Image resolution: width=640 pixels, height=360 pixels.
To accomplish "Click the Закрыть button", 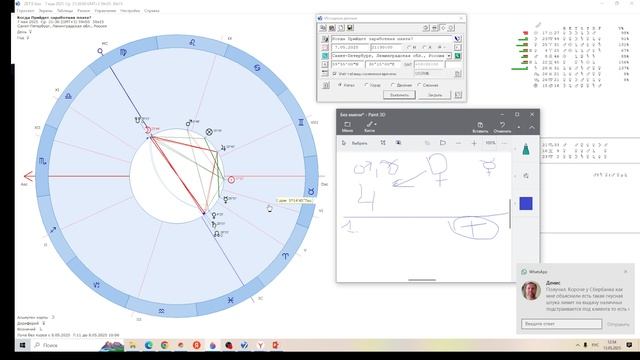I will pyautogui.click(x=435, y=95).
